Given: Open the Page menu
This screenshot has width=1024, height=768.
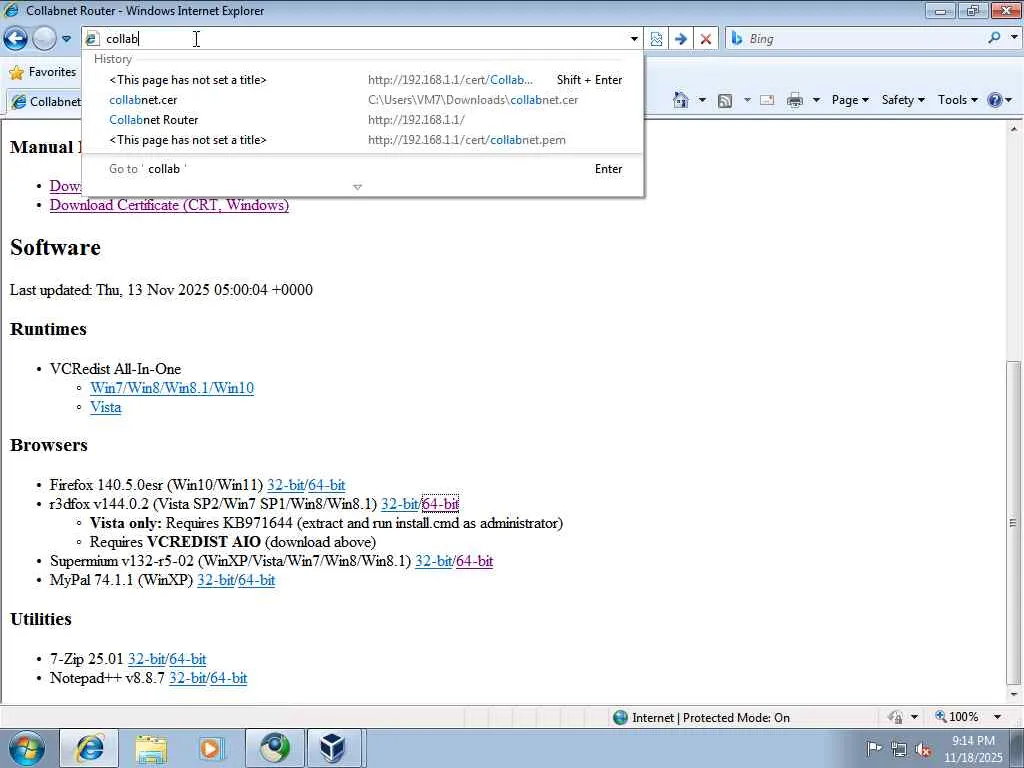Looking at the screenshot, I should 850,100.
